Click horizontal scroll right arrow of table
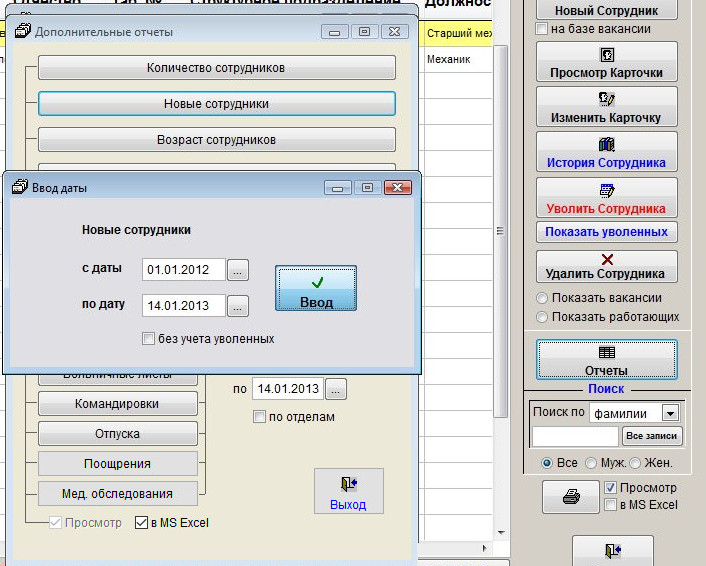Screen dimensions: 706x566 tap(484, 548)
